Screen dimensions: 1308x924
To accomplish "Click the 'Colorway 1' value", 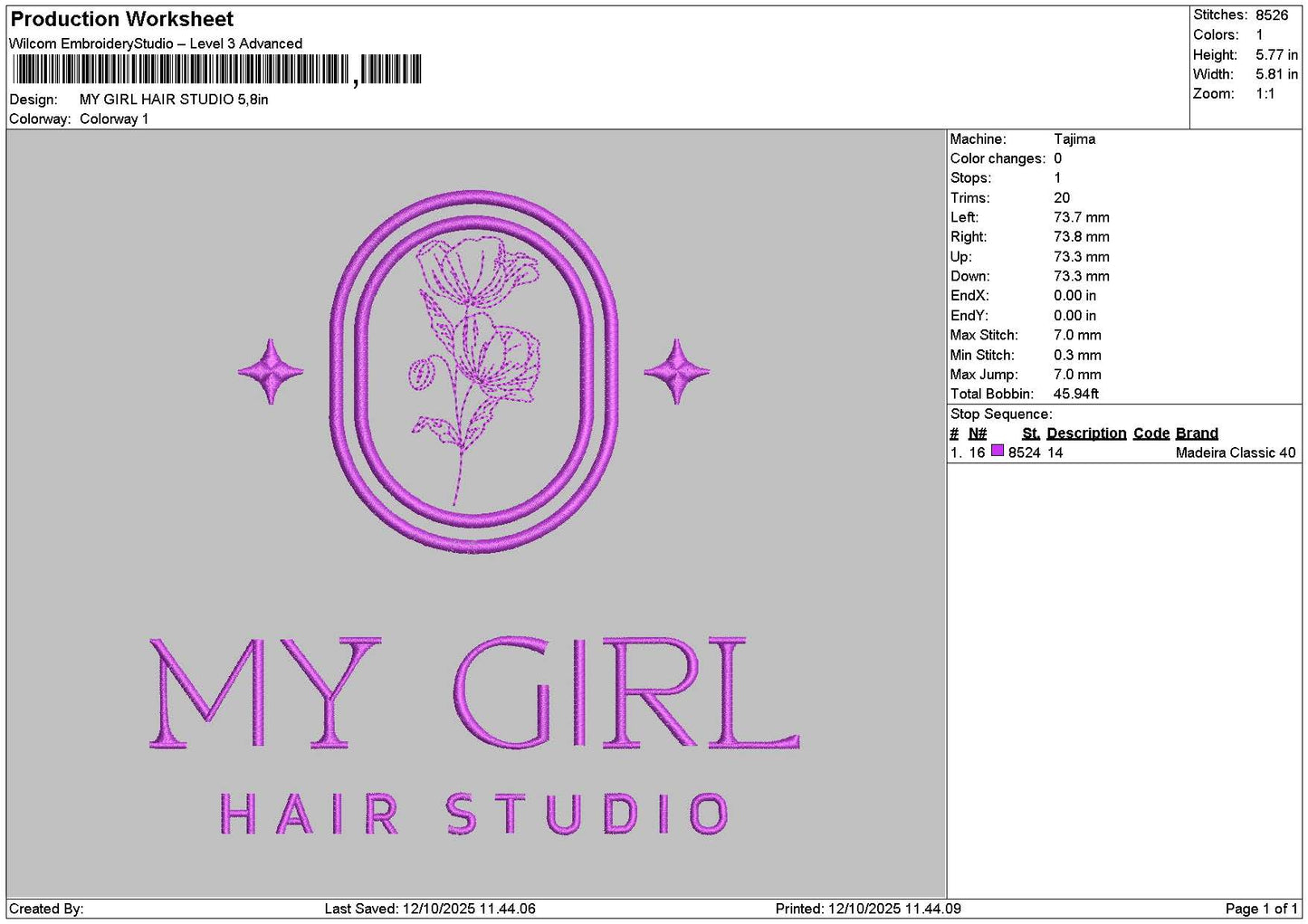I will tap(114, 119).
